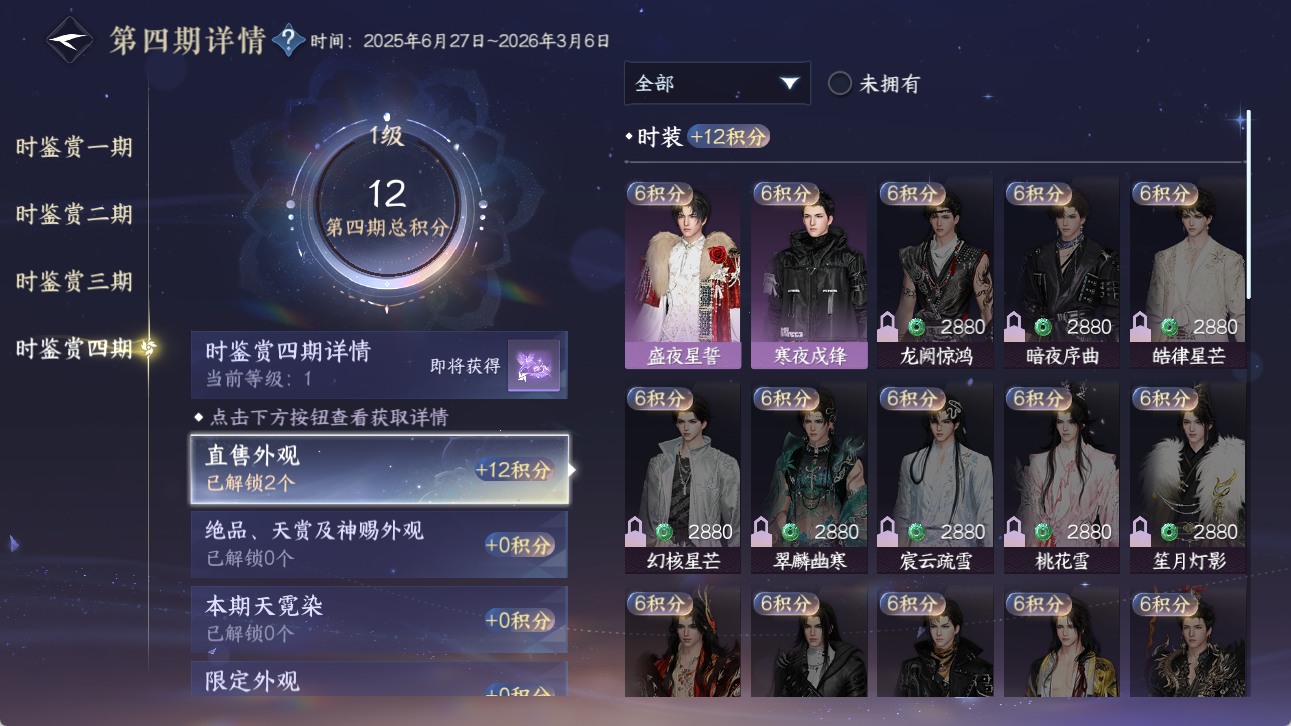Screen dimensions: 1291x726
Task: Open the question mark help icon
Action: 288,40
